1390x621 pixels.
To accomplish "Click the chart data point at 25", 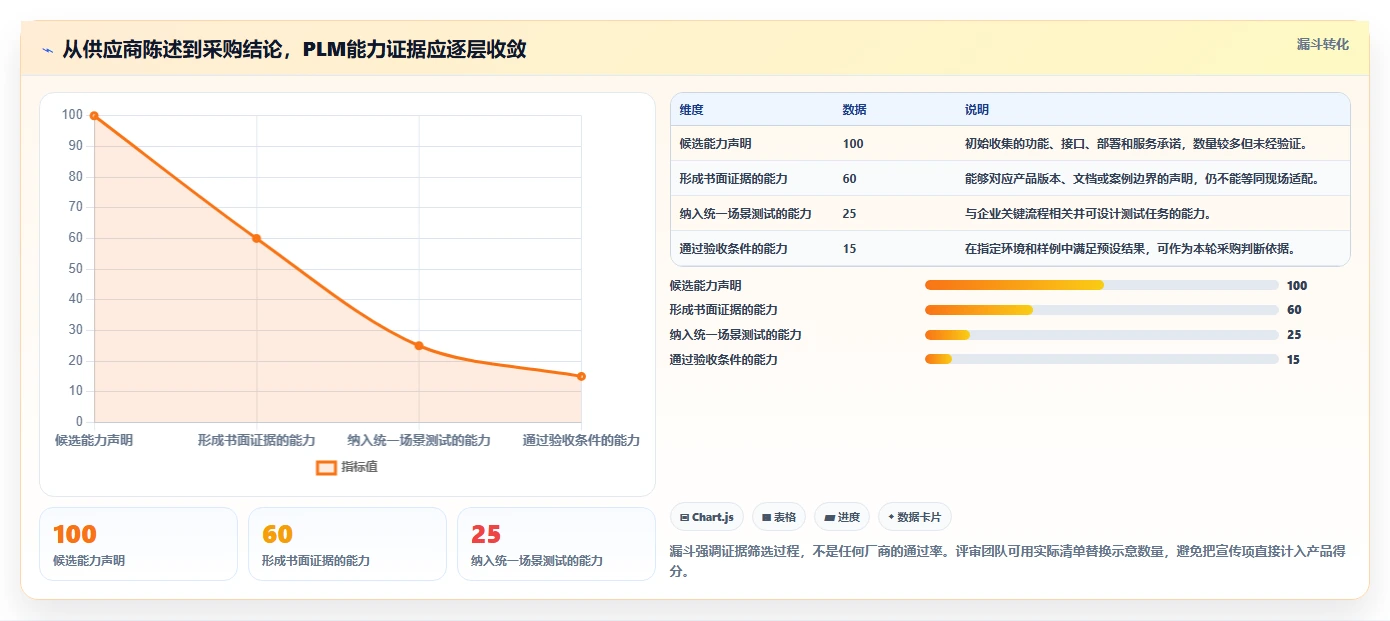I will click(x=419, y=346).
